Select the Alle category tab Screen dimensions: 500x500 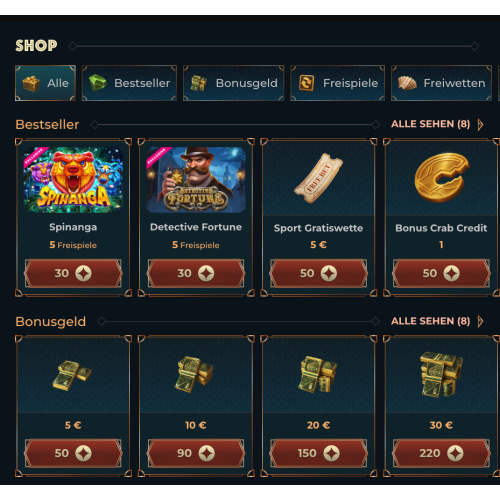pyautogui.click(x=45, y=83)
